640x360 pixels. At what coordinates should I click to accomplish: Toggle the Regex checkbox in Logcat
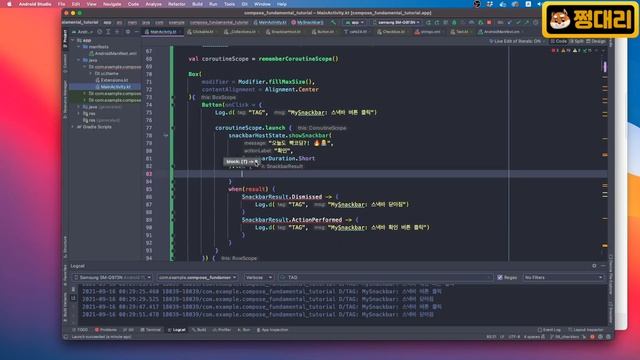[x=500, y=277]
